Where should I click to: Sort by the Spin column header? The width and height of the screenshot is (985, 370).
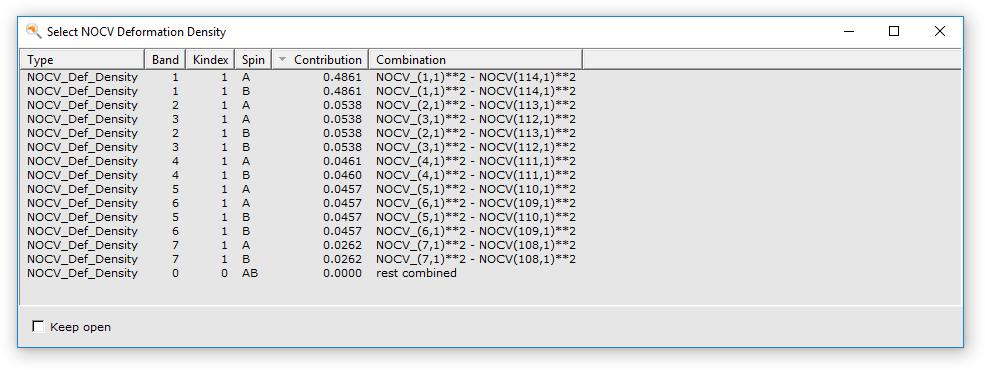(x=253, y=60)
